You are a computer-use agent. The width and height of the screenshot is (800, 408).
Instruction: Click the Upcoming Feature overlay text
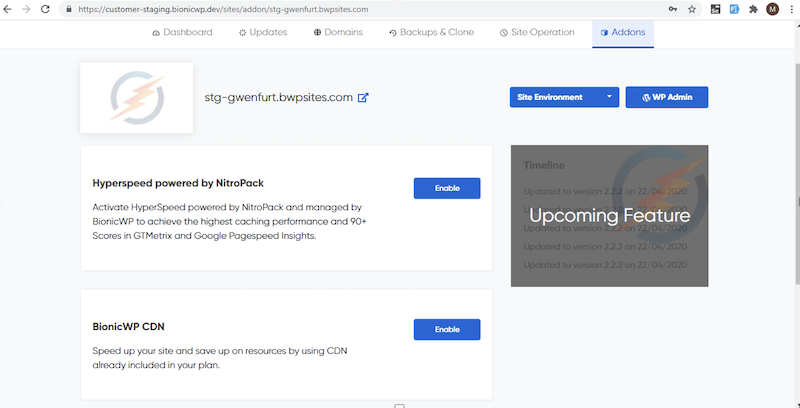(x=609, y=215)
